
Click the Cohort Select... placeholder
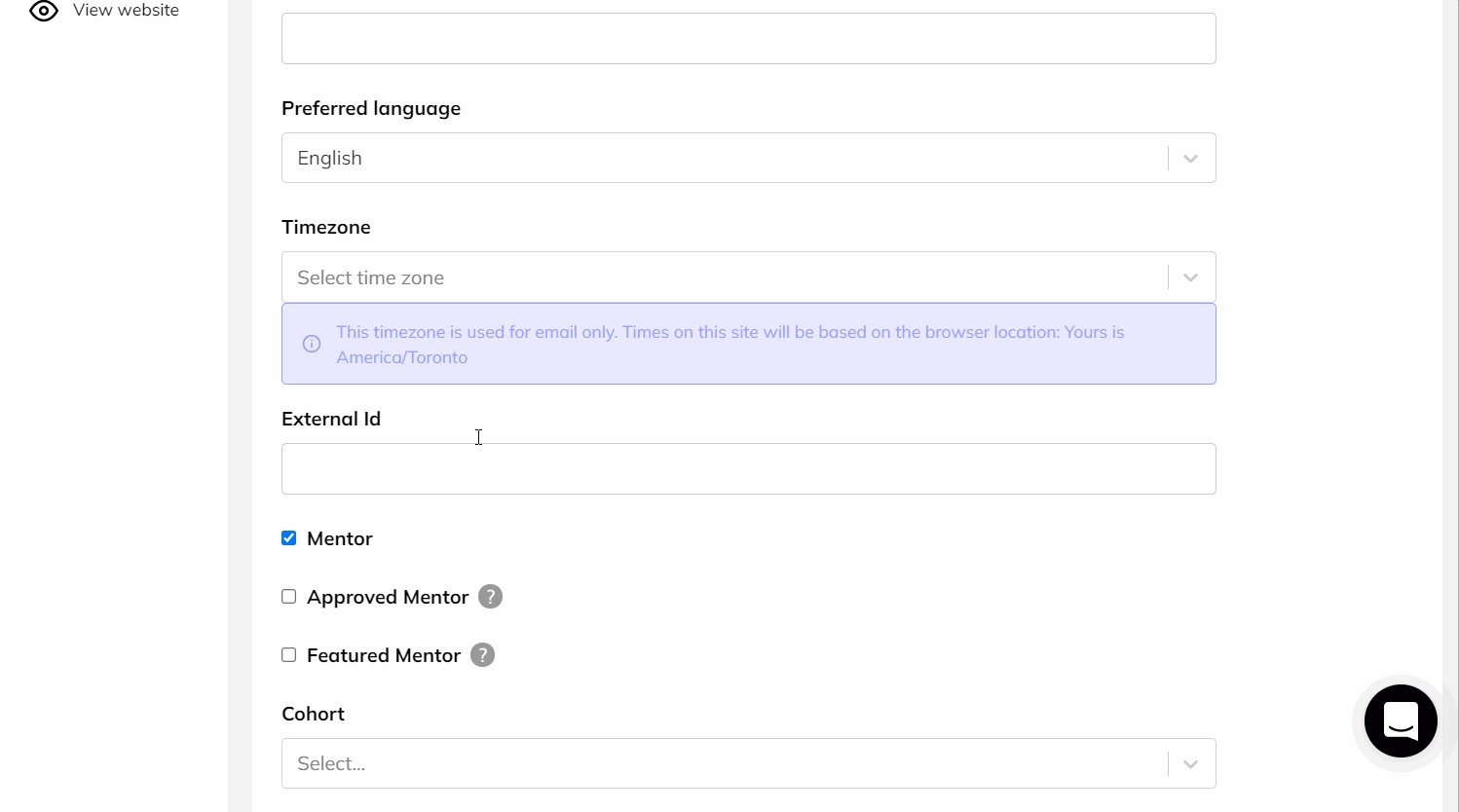coord(331,764)
